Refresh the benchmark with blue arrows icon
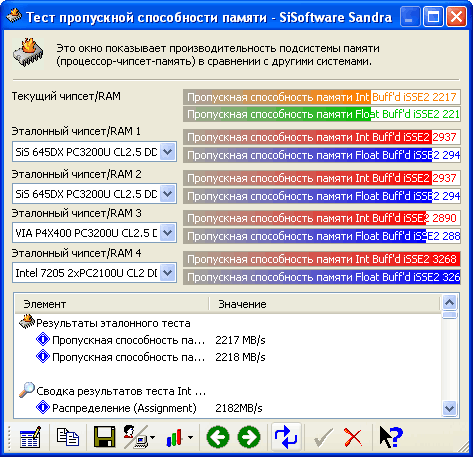This screenshot has height=457, width=473. coord(286,437)
